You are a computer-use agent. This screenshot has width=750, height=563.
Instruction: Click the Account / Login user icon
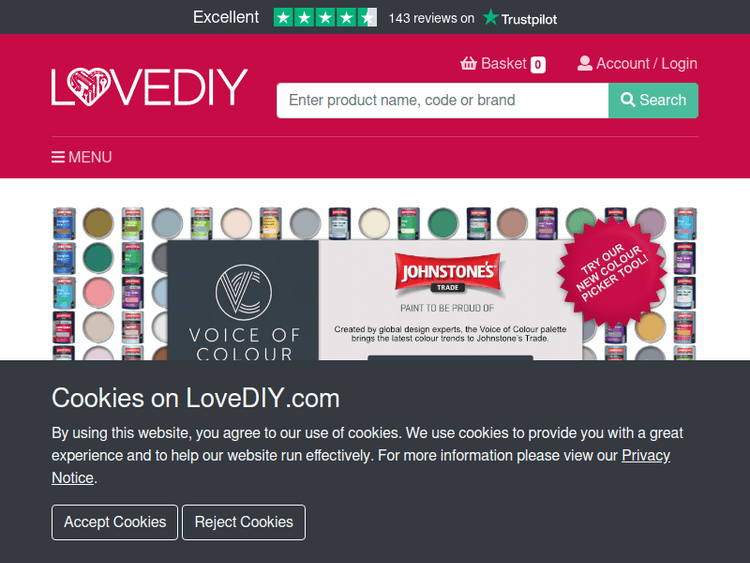[x=585, y=64]
